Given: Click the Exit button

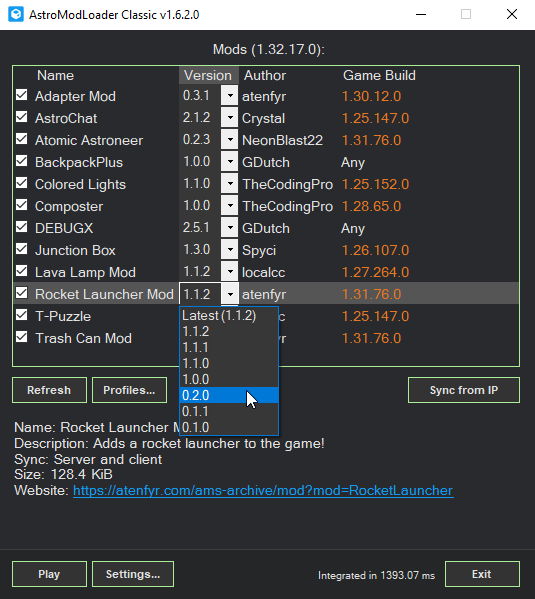Looking at the screenshot, I should tap(482, 574).
